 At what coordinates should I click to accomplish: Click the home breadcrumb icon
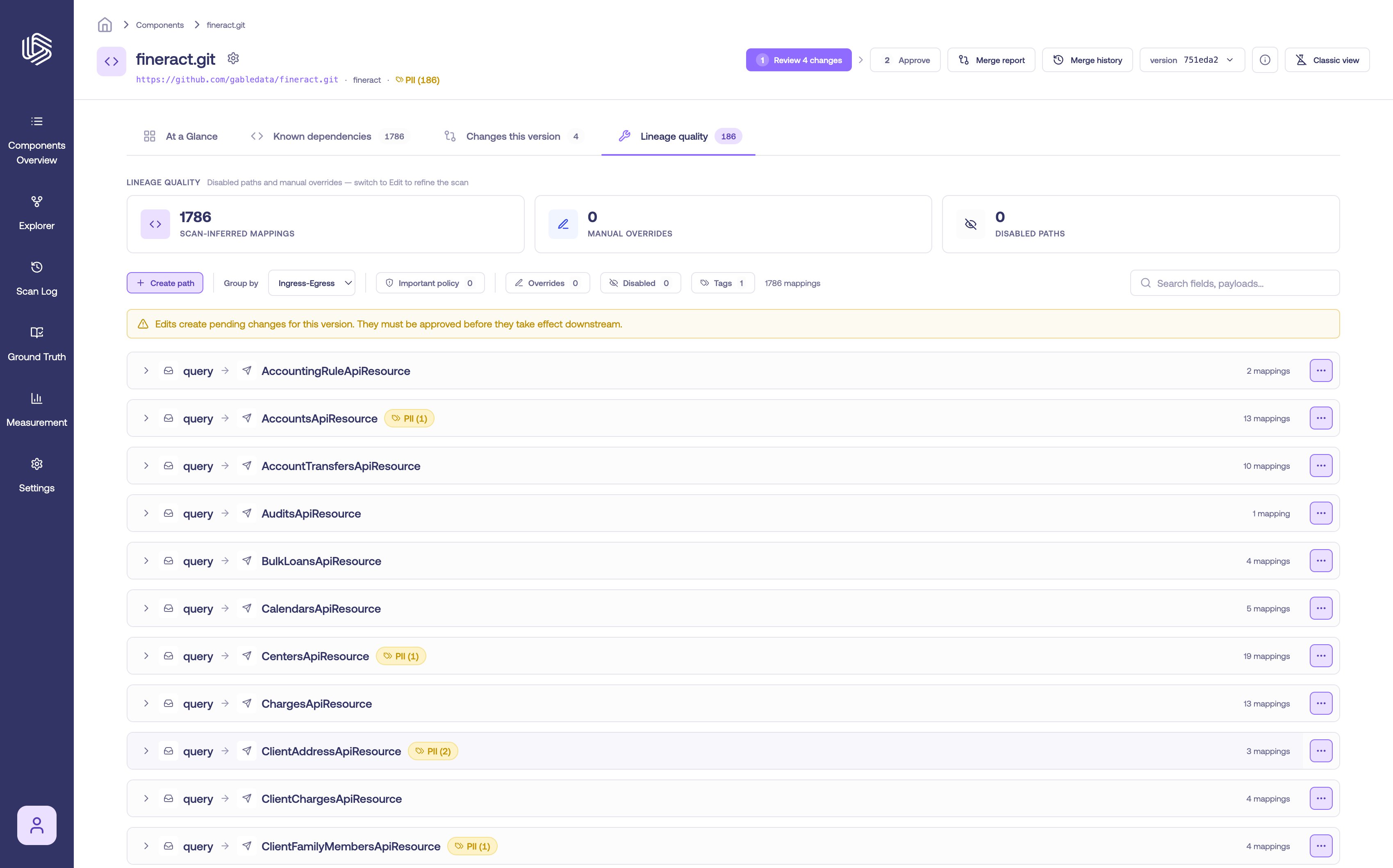coord(105,25)
